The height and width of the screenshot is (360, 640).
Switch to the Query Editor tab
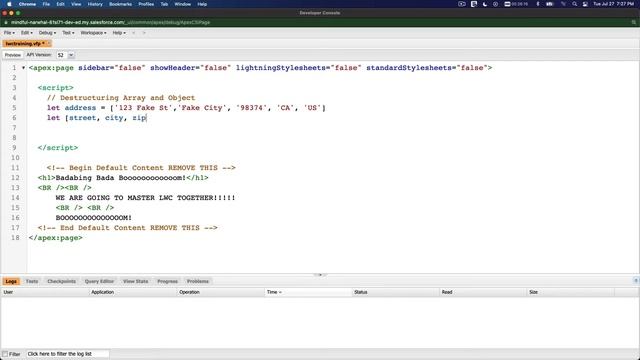pos(99,281)
